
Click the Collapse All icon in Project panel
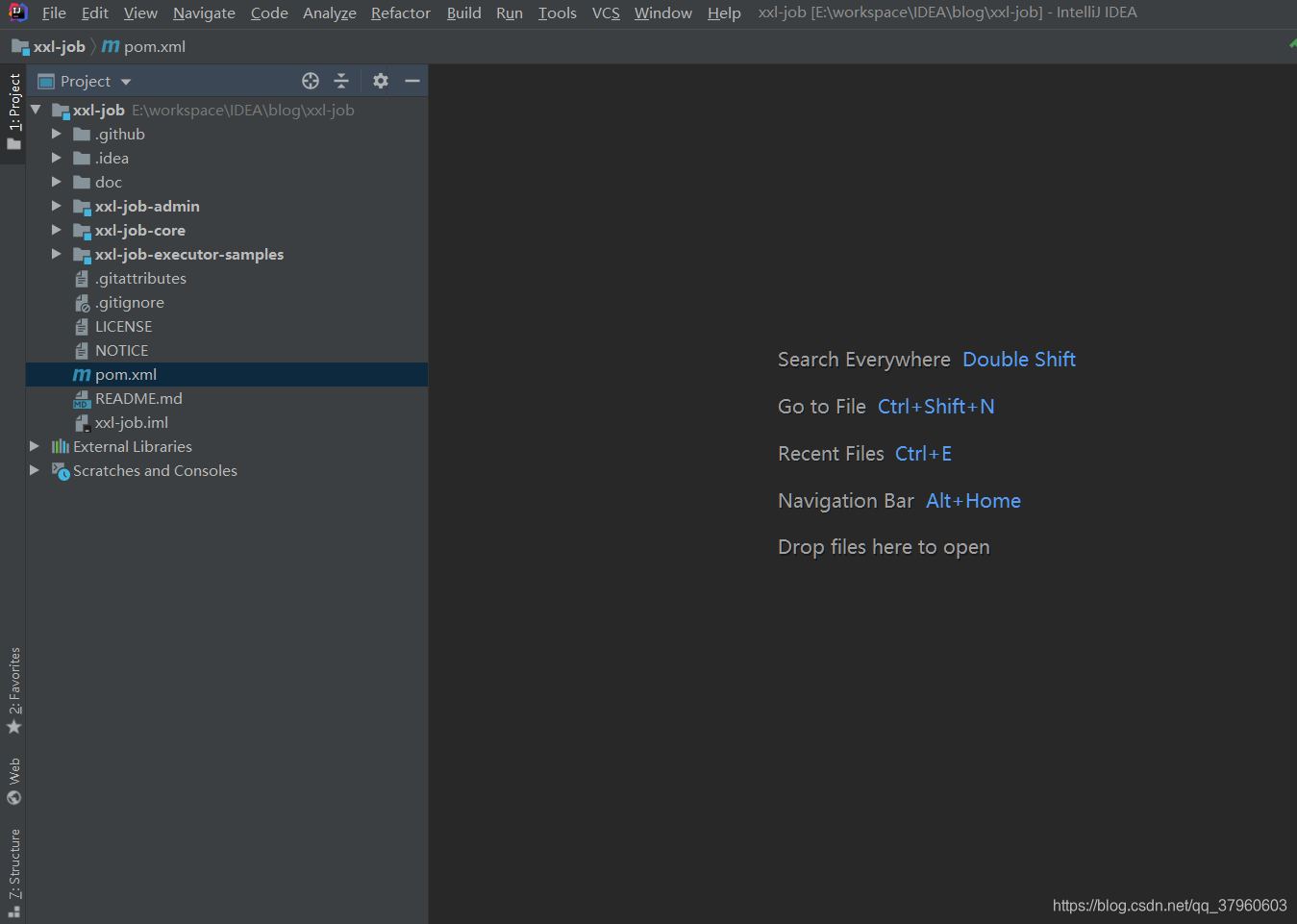click(341, 81)
